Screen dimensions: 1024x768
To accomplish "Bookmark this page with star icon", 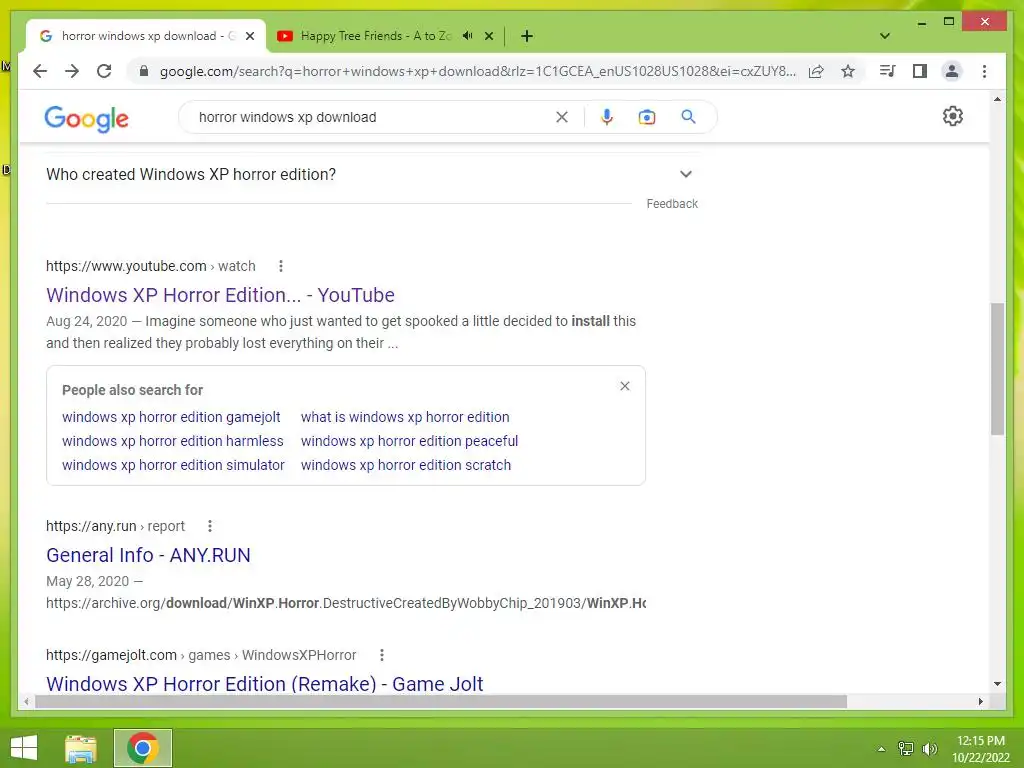I will point(848,71).
